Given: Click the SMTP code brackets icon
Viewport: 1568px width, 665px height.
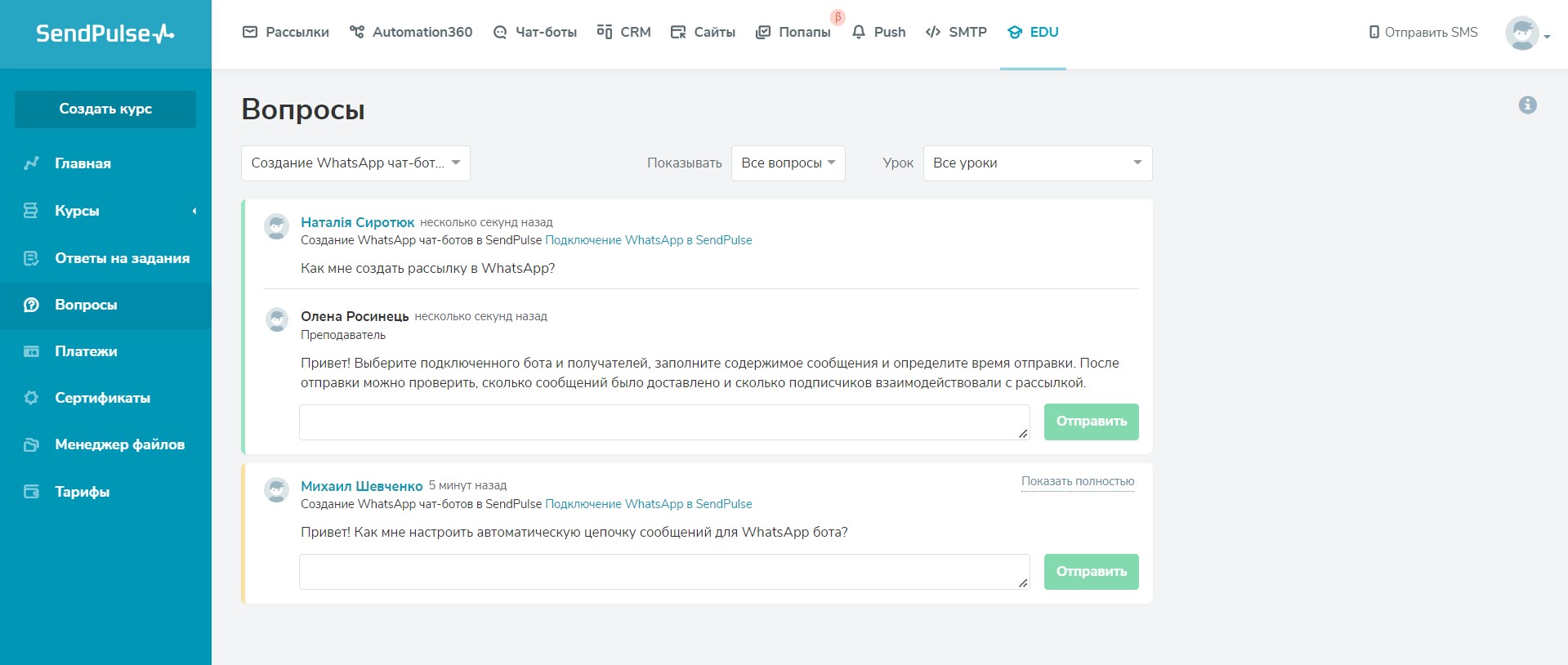Looking at the screenshot, I should click(933, 32).
